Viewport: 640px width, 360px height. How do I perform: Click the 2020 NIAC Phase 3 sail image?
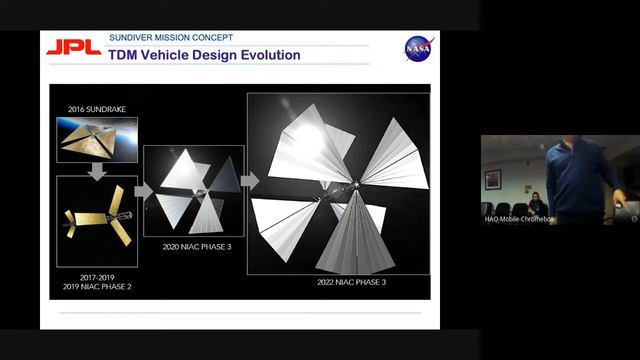pyautogui.click(x=194, y=191)
